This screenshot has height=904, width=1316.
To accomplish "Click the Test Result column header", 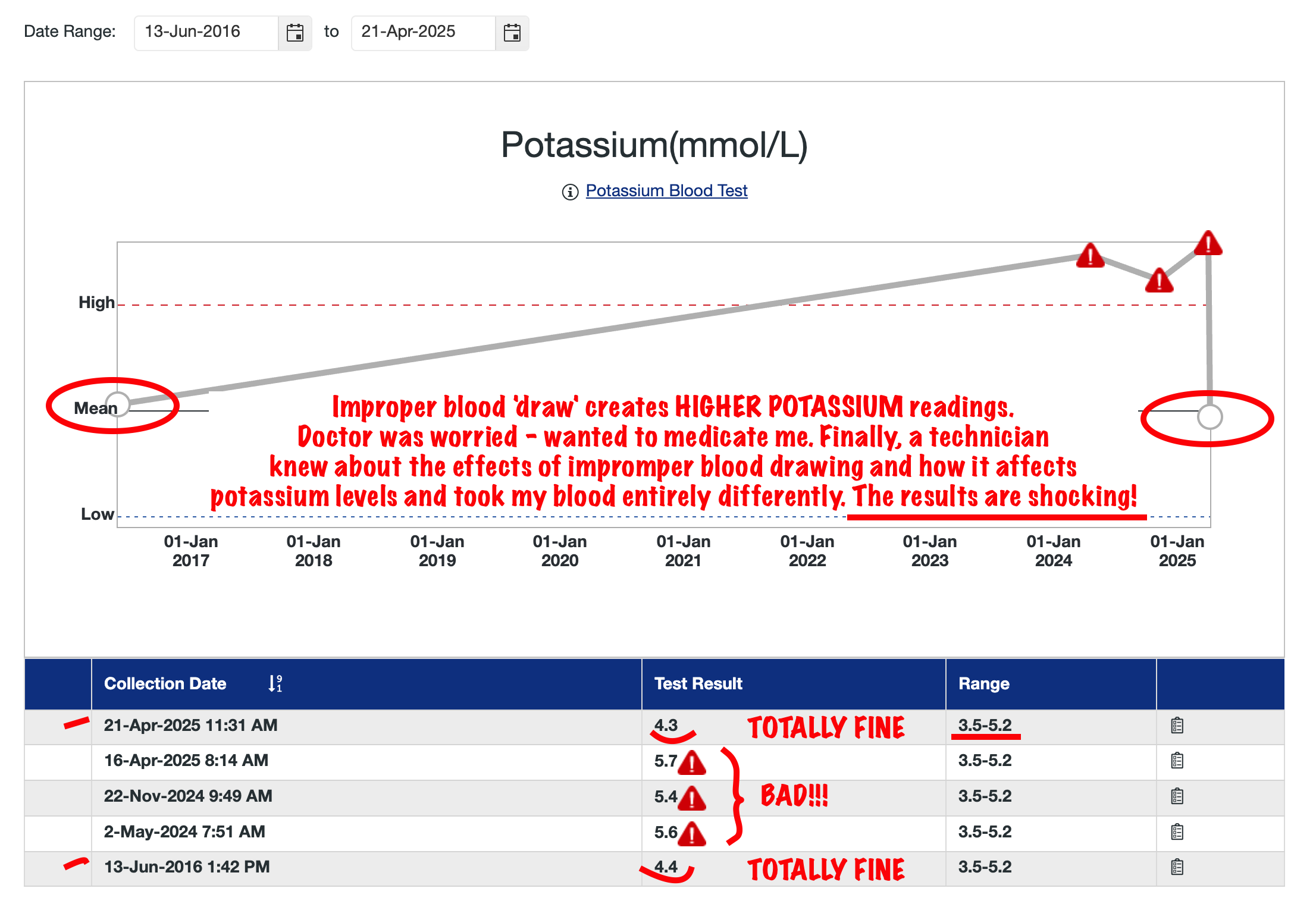I will point(698,683).
